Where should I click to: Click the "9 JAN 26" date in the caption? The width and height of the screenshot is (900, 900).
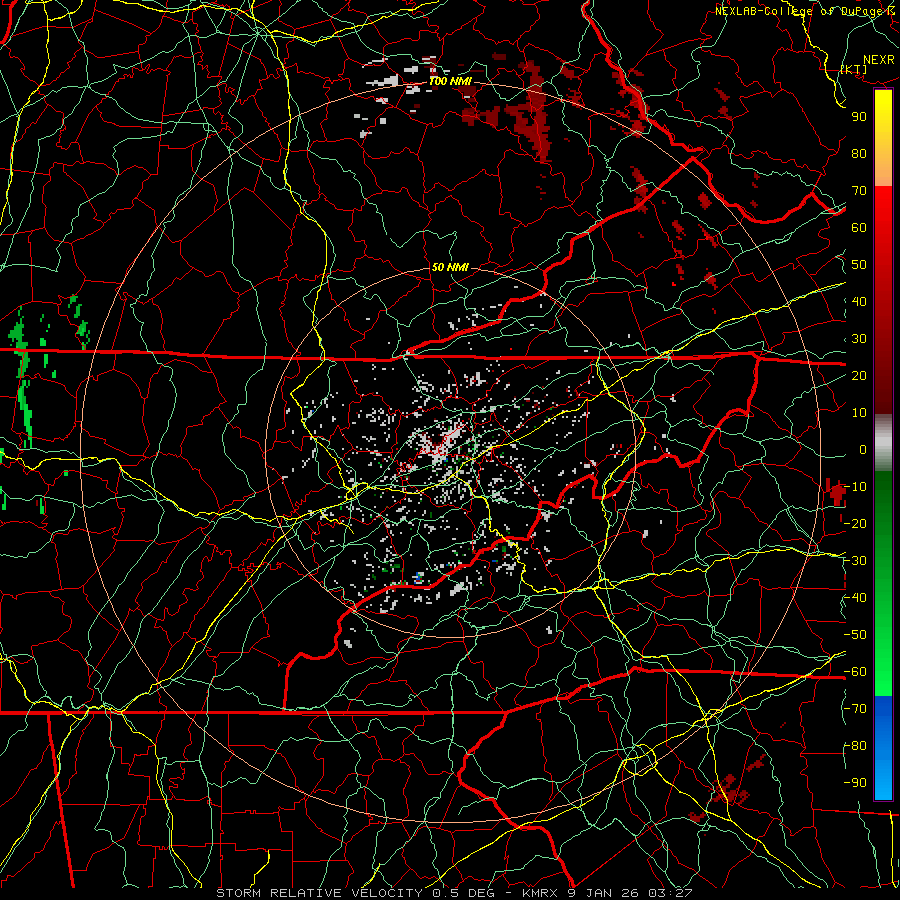point(603,893)
